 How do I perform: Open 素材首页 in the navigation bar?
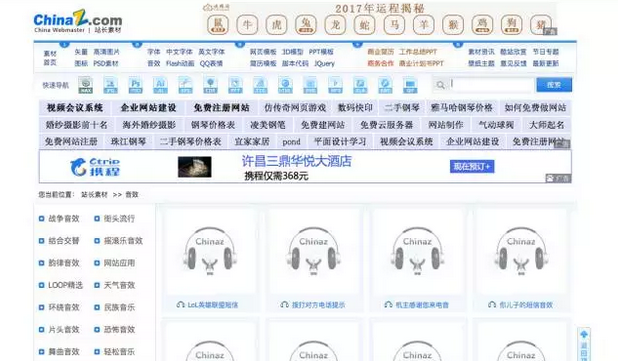(x=50, y=58)
